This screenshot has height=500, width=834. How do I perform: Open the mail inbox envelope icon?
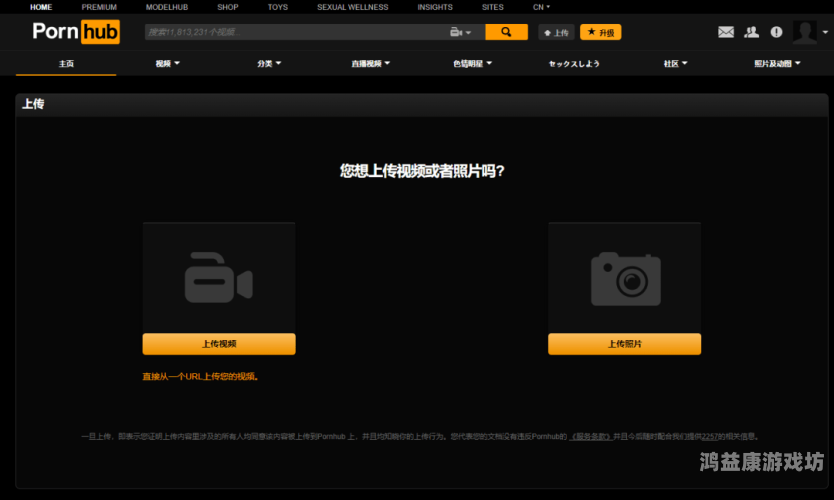pos(726,32)
